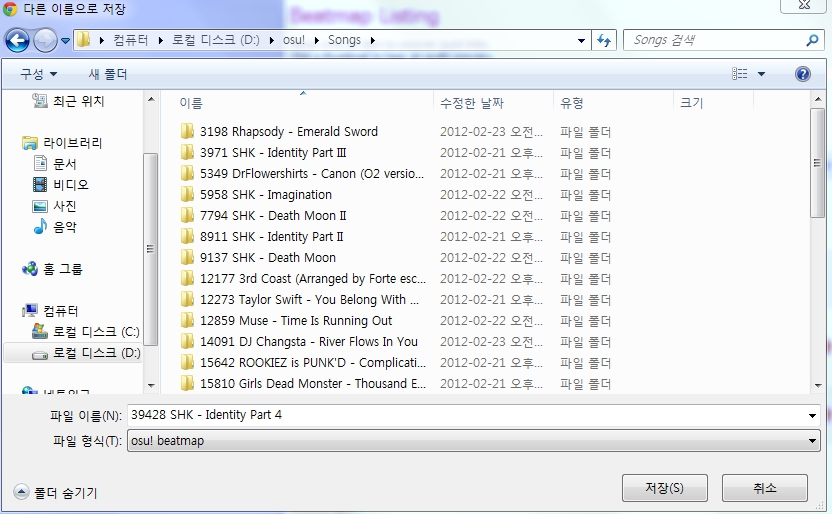Select 비디오 library icon in sidebar
832x514 pixels.
click(x=40, y=185)
